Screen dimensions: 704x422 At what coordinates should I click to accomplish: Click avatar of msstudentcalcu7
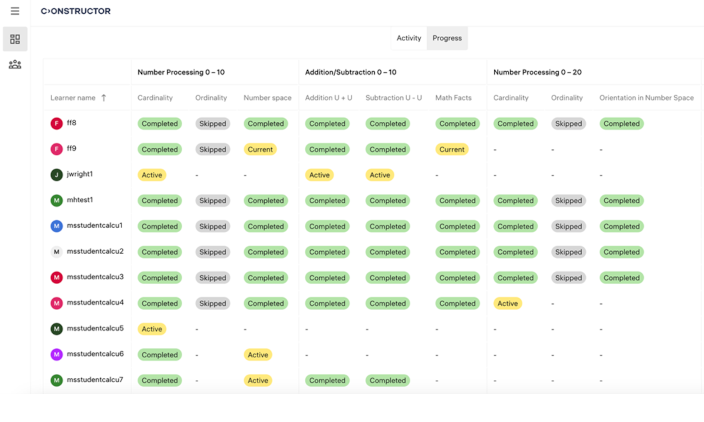(56, 380)
